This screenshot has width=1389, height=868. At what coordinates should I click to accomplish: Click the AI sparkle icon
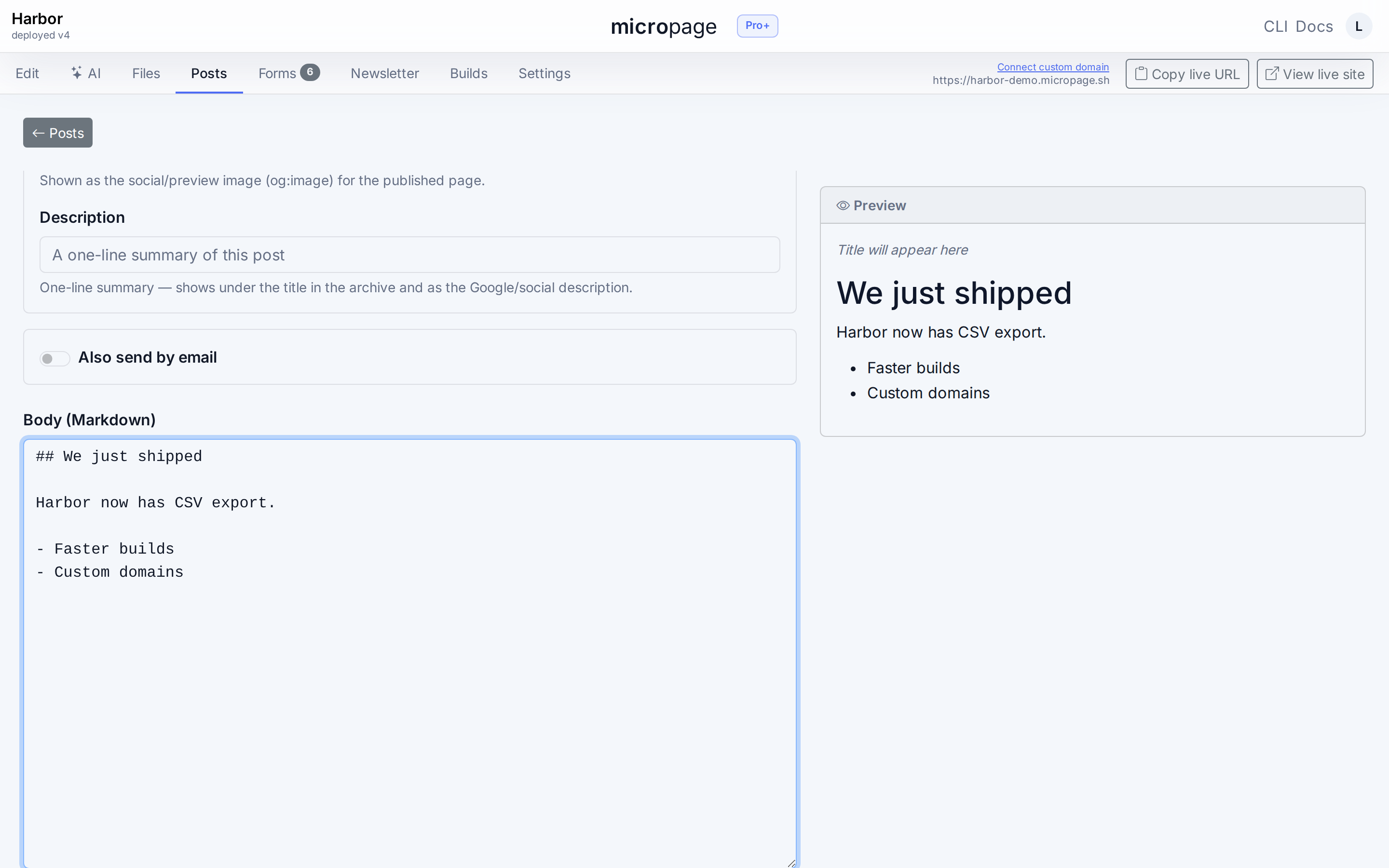(x=76, y=72)
